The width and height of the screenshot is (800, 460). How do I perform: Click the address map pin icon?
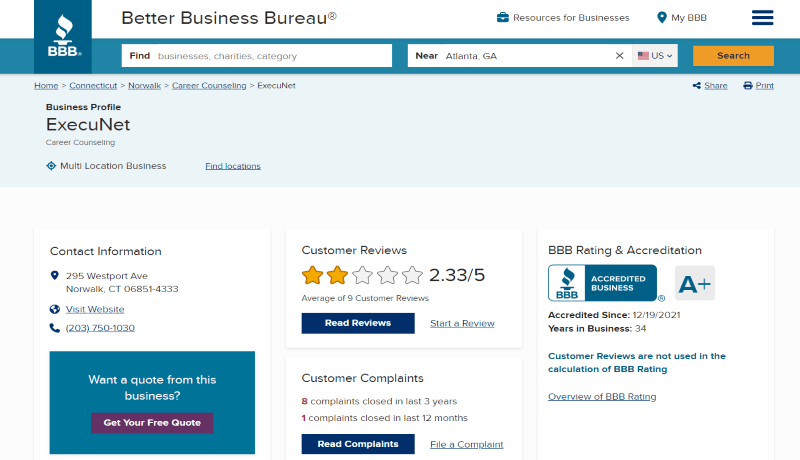[x=55, y=275]
